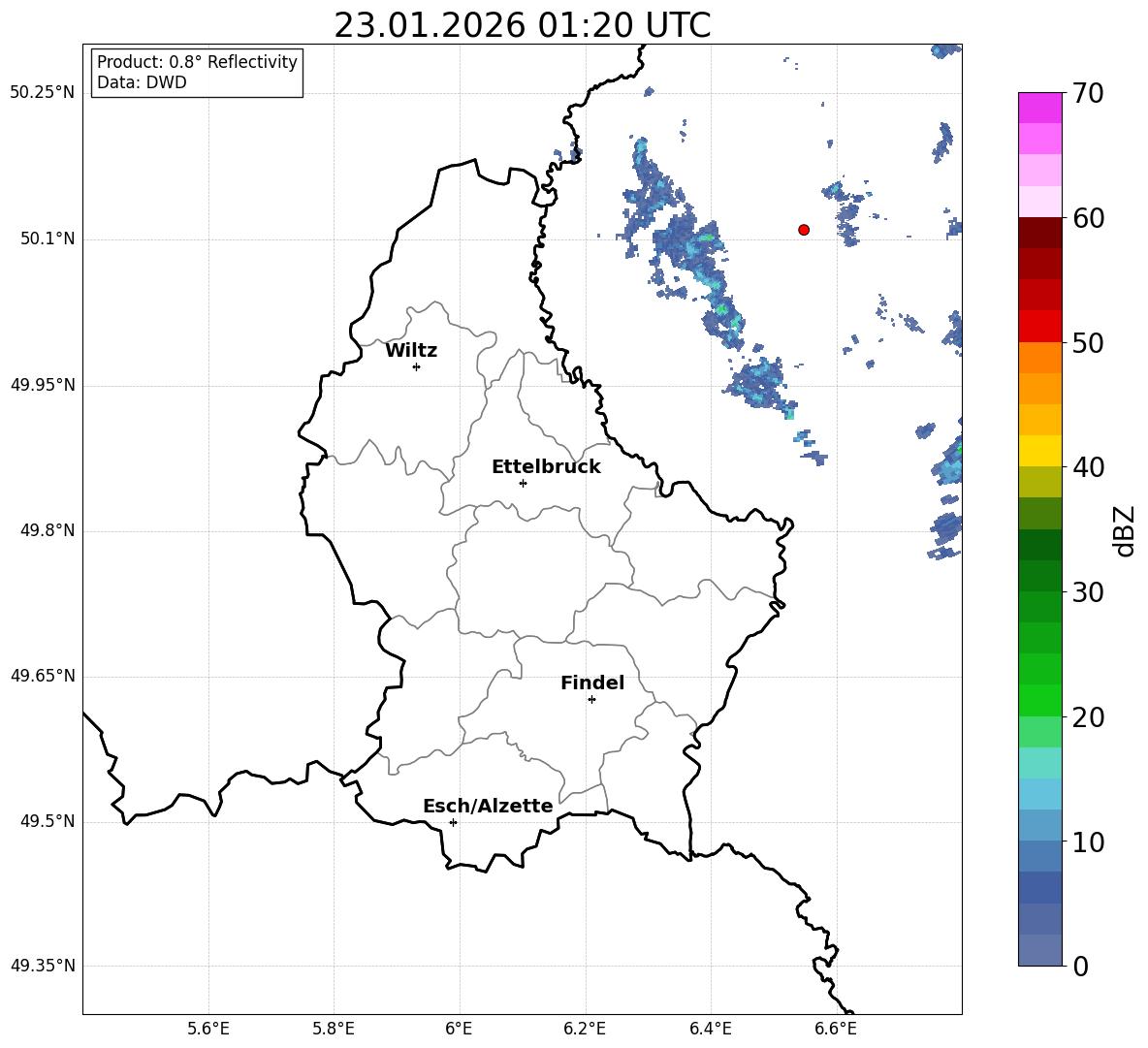Pick the yellow colorbar swatch above 40
The width and height of the screenshot is (1148, 1048).
[x=1039, y=450]
